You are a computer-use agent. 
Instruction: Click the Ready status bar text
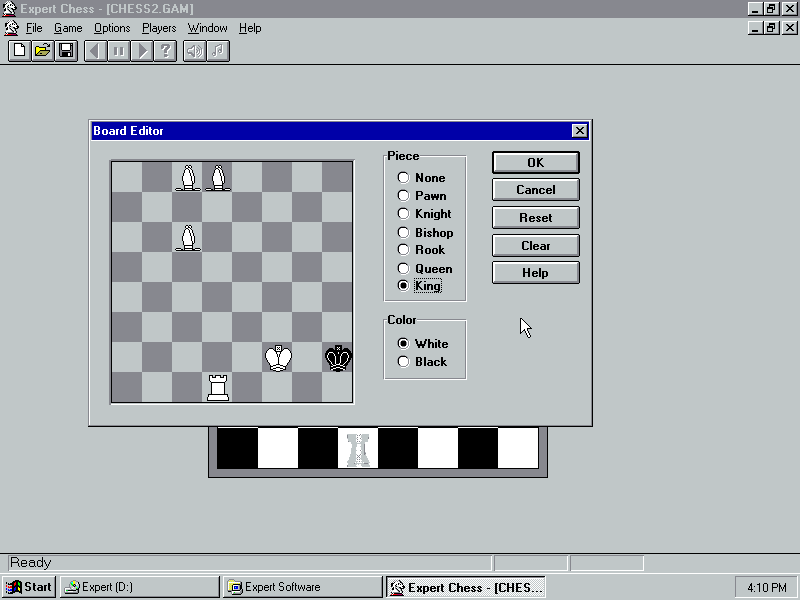click(x=31, y=563)
